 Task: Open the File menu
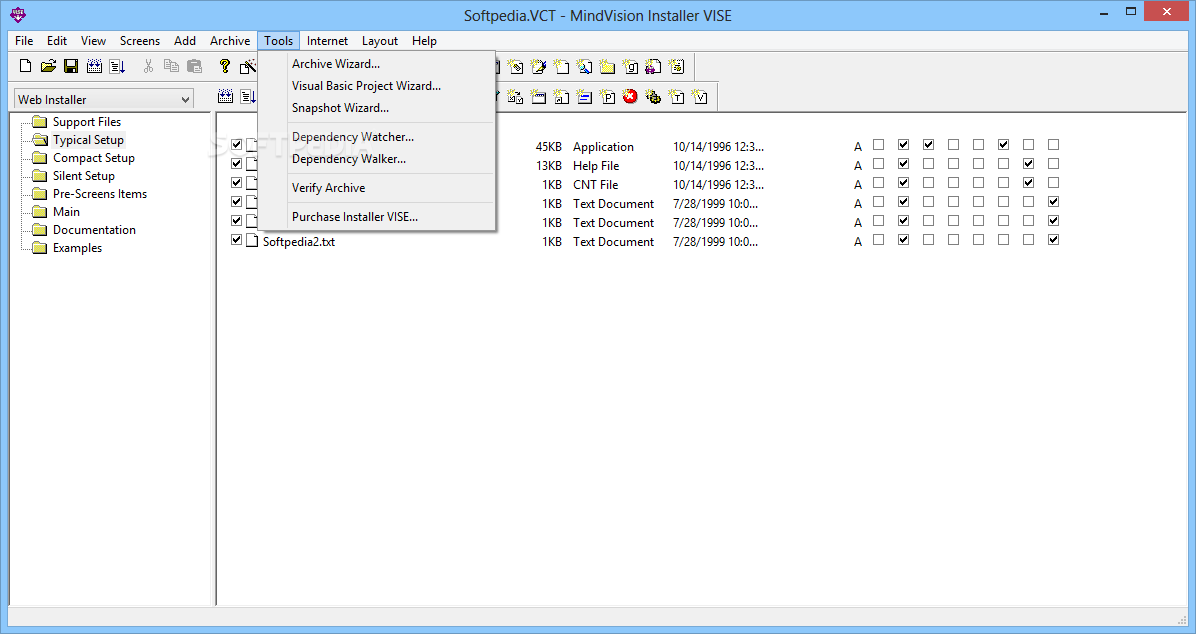(24, 41)
